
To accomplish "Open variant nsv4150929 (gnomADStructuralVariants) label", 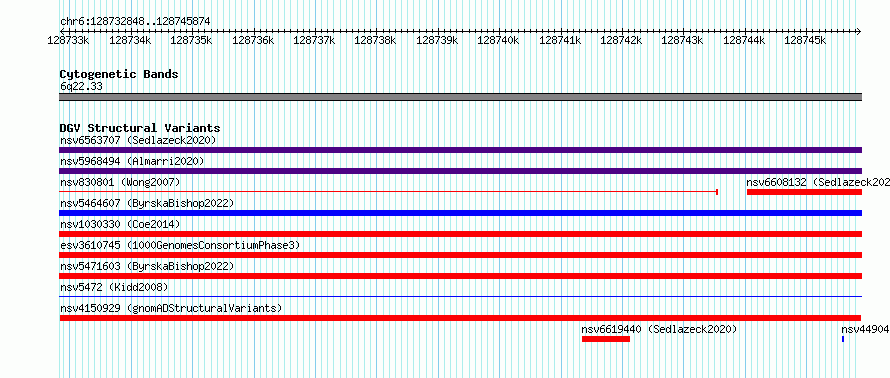I will coord(171,308).
